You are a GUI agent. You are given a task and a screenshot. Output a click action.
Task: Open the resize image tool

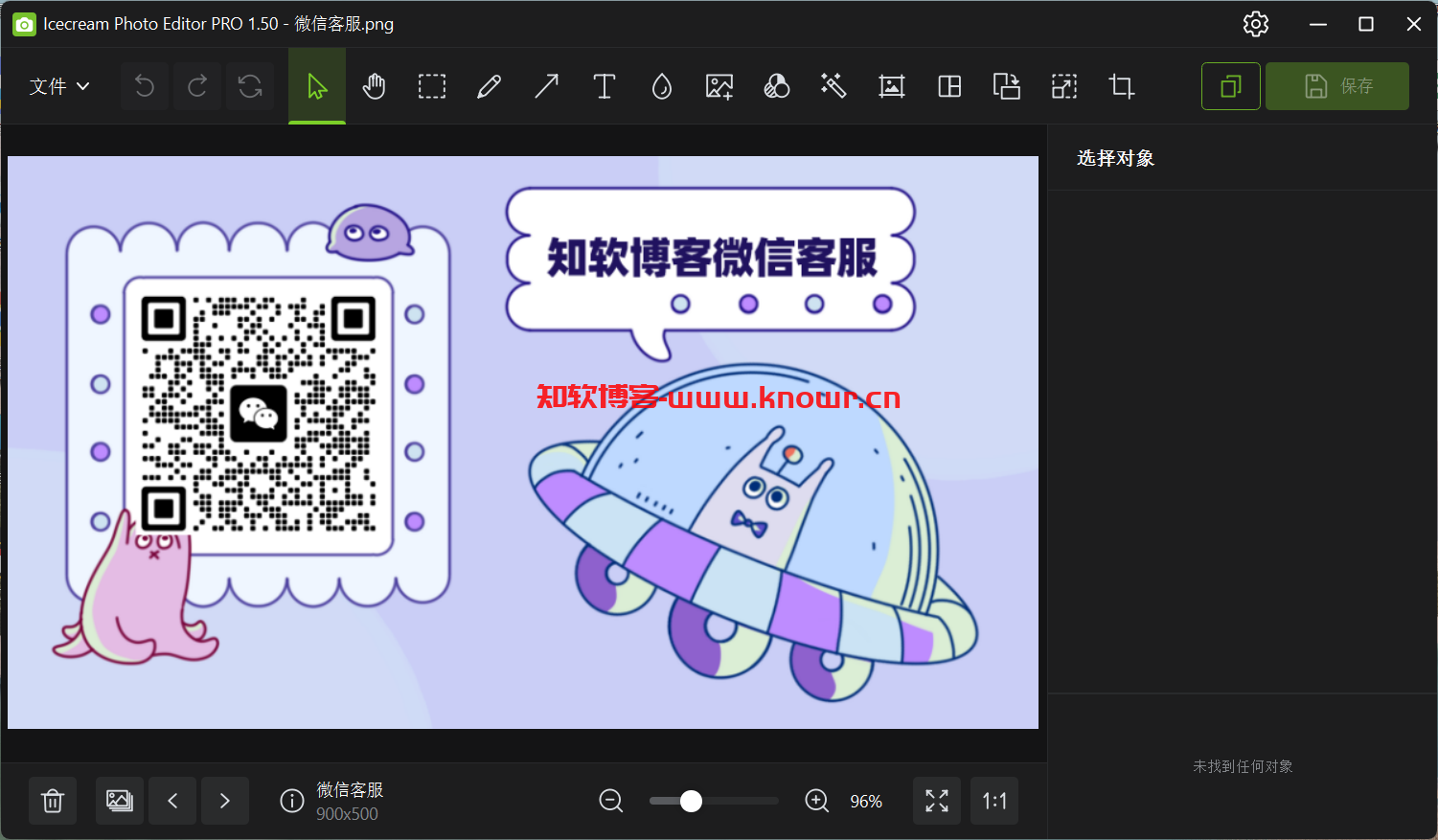coord(1064,86)
